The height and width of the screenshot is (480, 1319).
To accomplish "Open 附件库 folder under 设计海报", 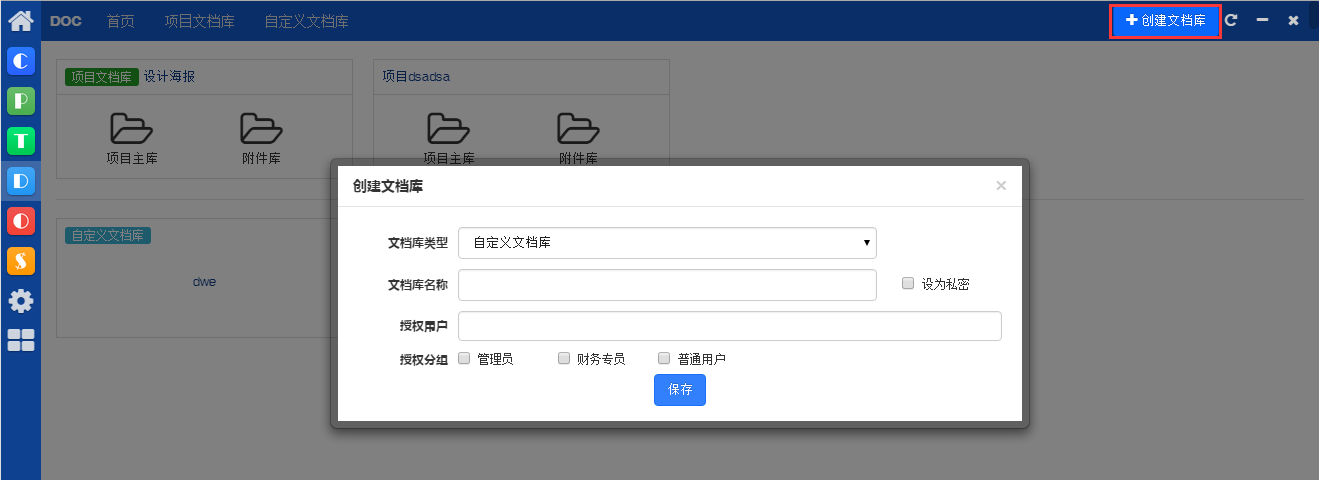I will tap(261, 138).
